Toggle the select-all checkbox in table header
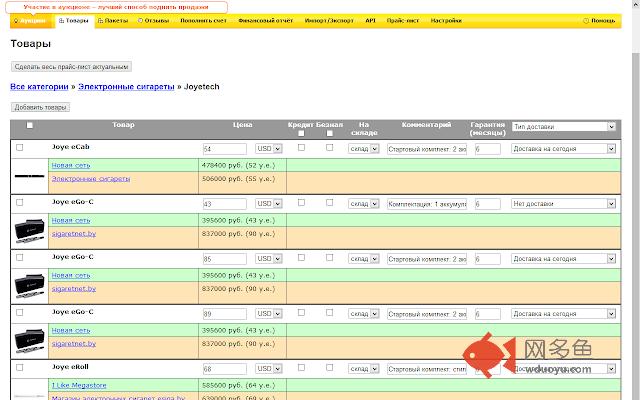Viewport: 640px width, 400px height. pos(29,125)
